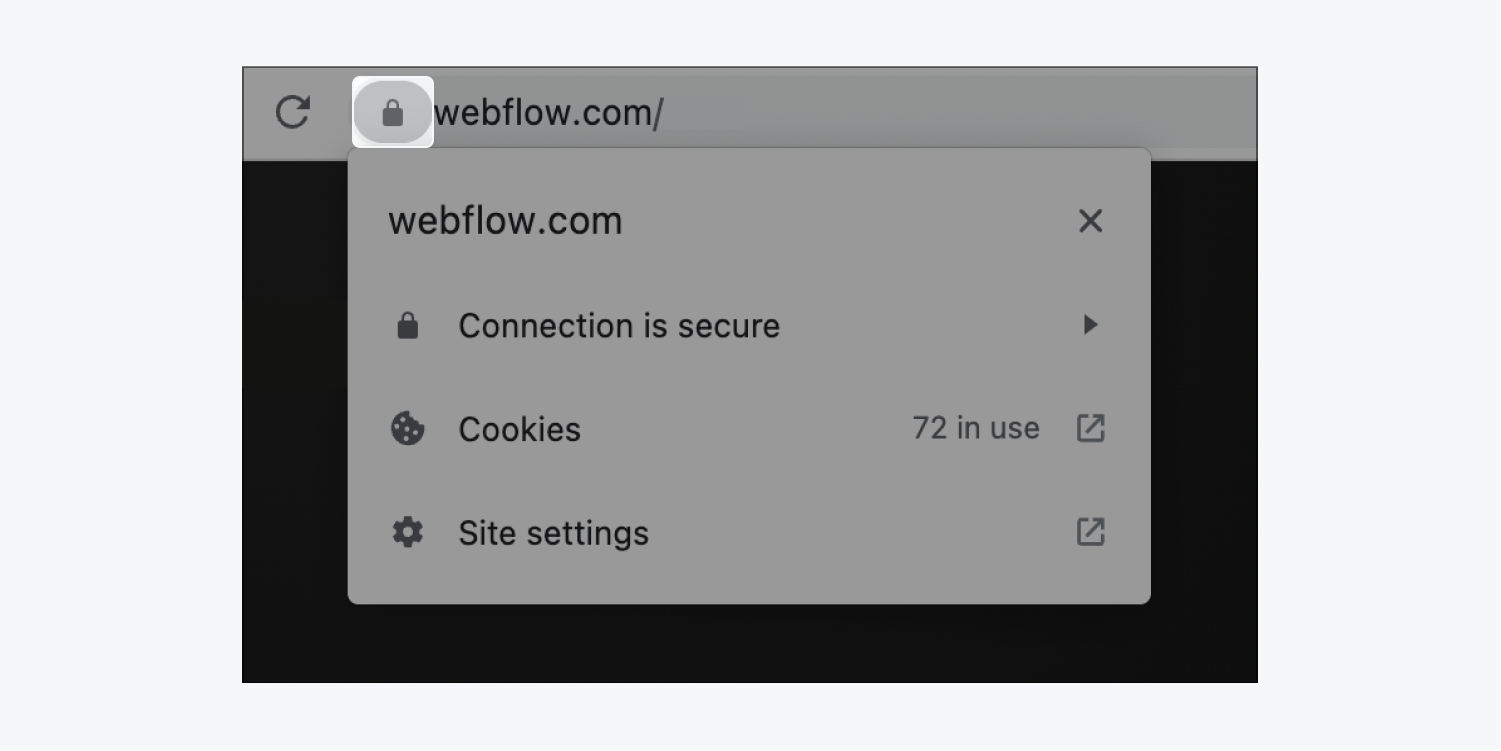
Task: Open the external link icon for Site settings
Action: click(x=1090, y=531)
